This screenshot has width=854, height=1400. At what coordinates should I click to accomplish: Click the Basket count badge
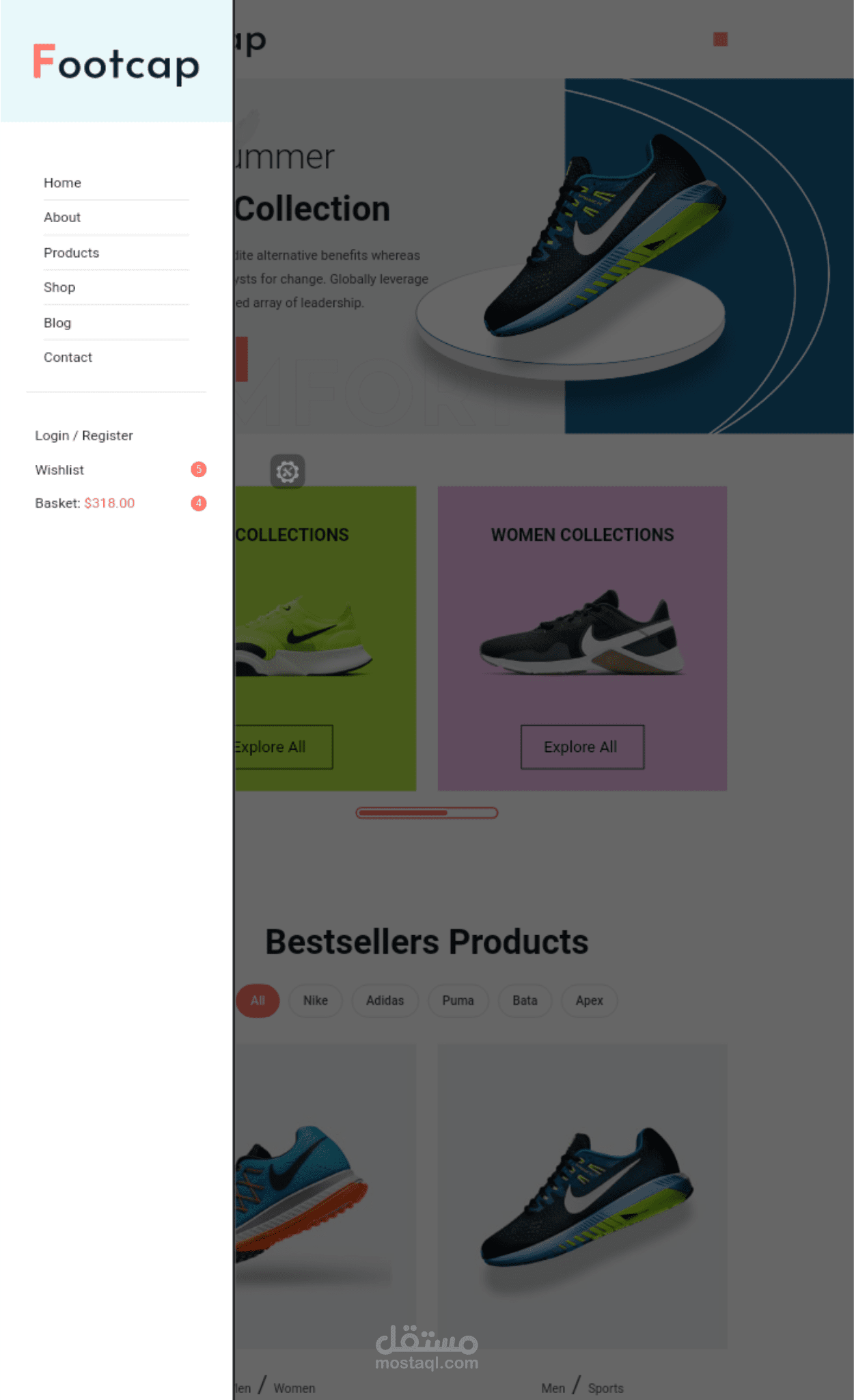(x=198, y=503)
